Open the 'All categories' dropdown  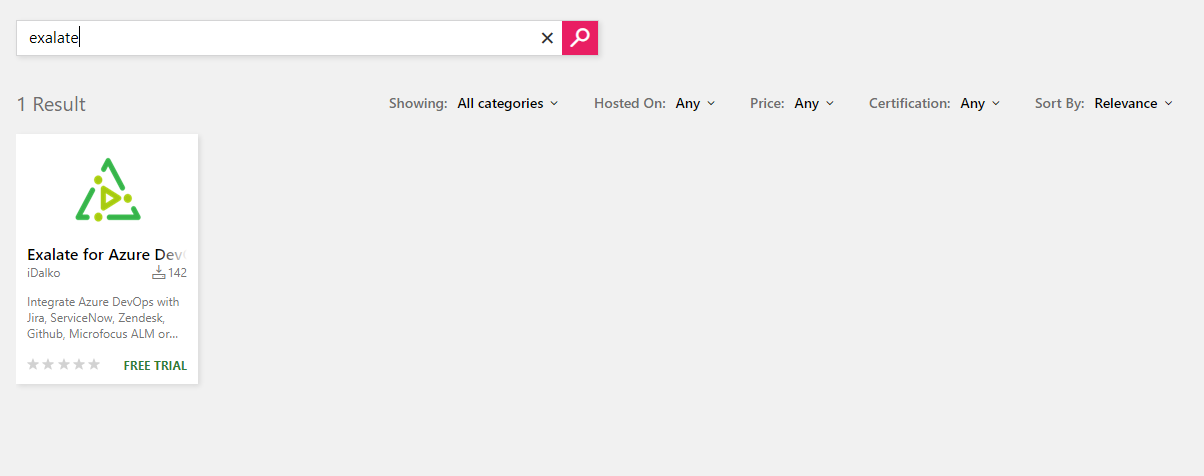[x=508, y=103]
